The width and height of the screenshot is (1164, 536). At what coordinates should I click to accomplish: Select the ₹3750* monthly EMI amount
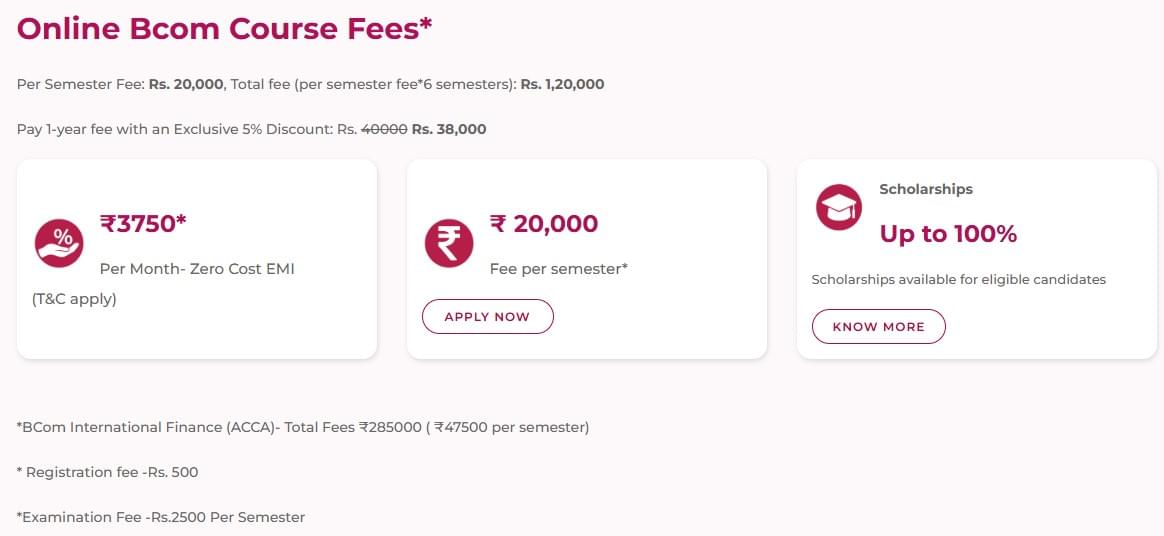coord(143,223)
